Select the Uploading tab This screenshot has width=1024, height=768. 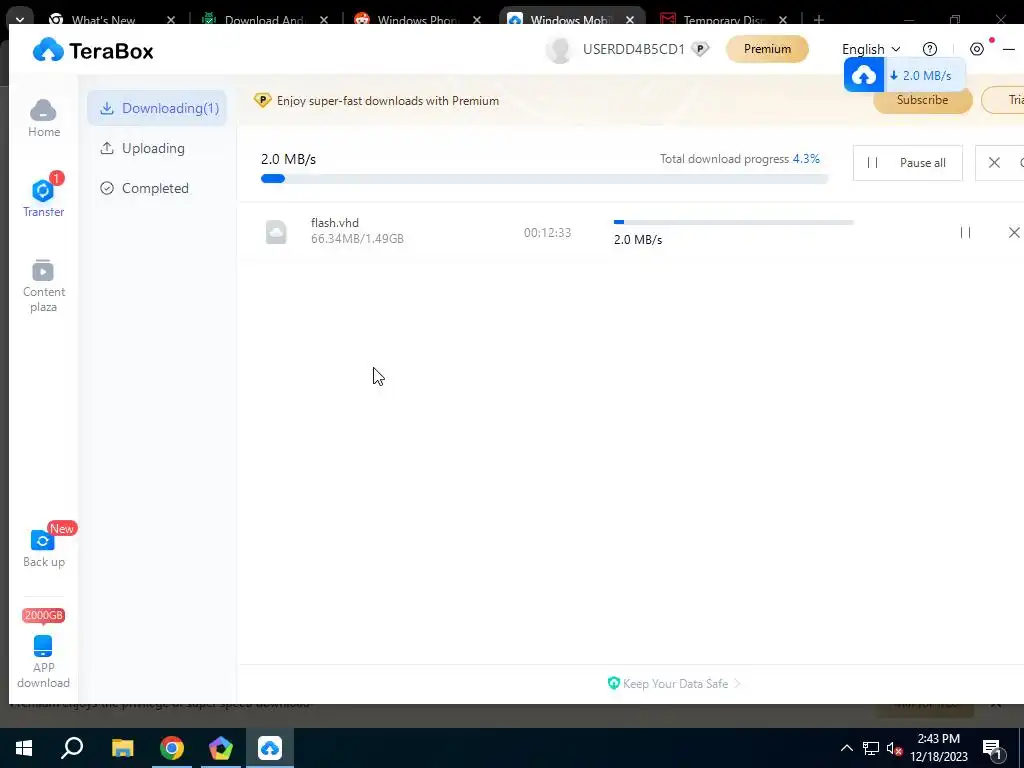tap(142, 148)
